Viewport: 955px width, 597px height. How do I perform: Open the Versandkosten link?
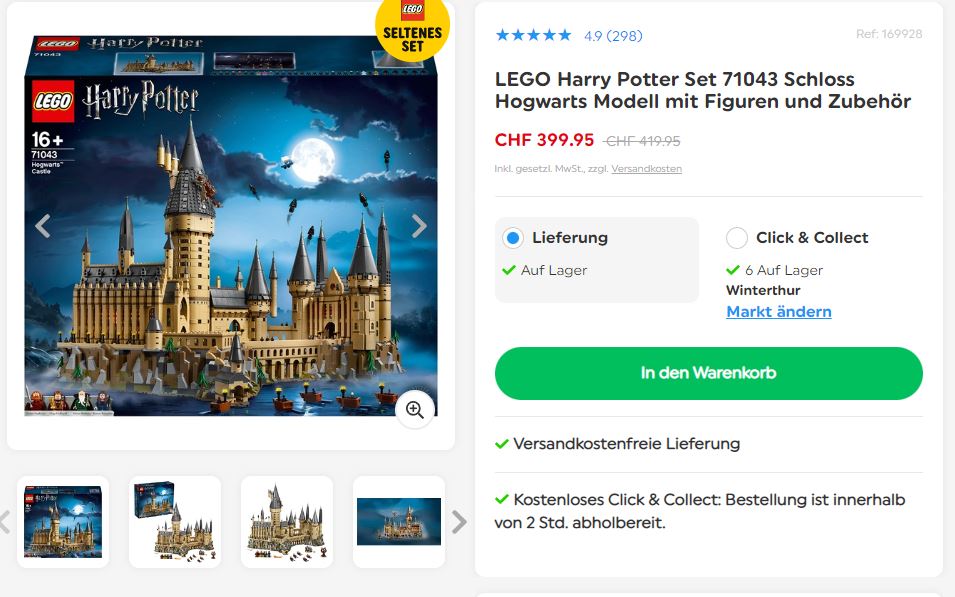coord(646,169)
